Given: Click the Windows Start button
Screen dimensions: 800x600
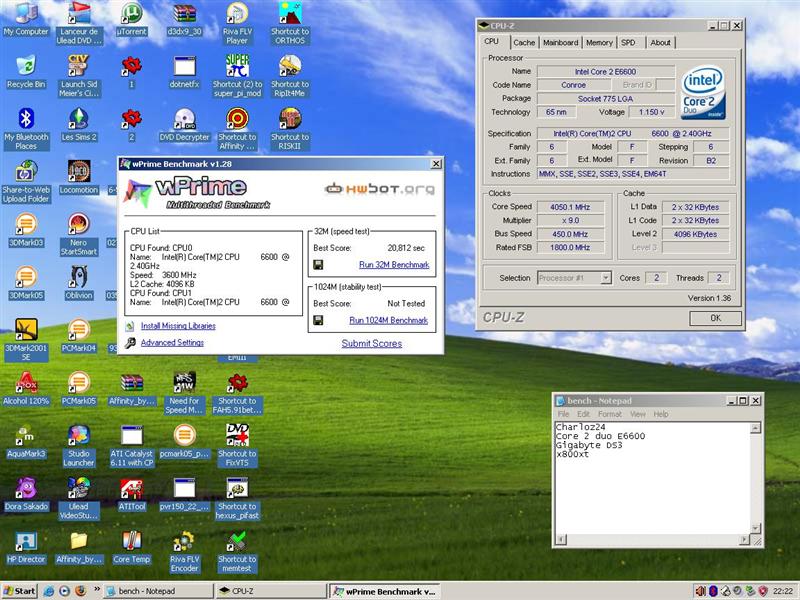Looking at the screenshot, I should click(x=19, y=591).
